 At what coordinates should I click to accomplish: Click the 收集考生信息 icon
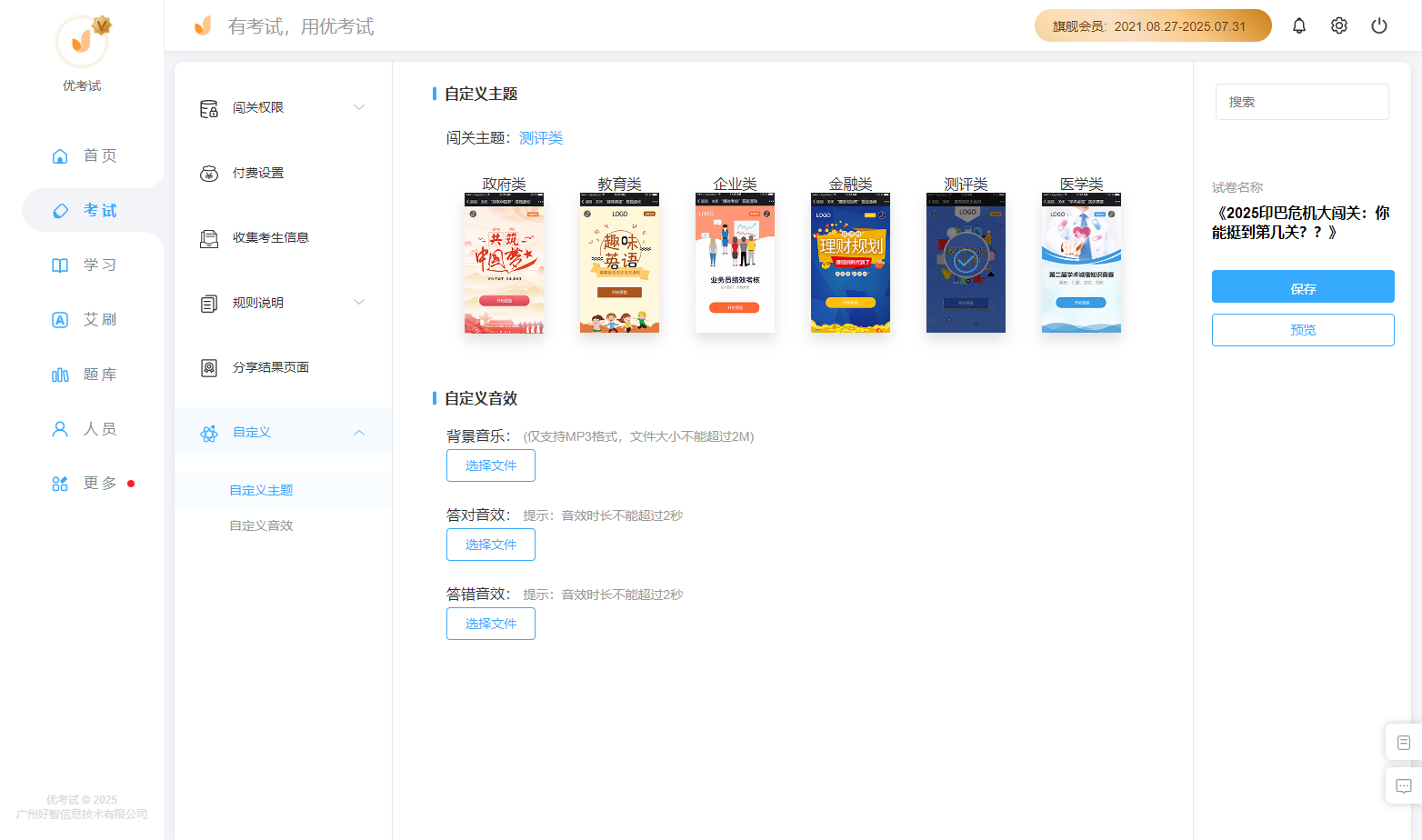209,239
